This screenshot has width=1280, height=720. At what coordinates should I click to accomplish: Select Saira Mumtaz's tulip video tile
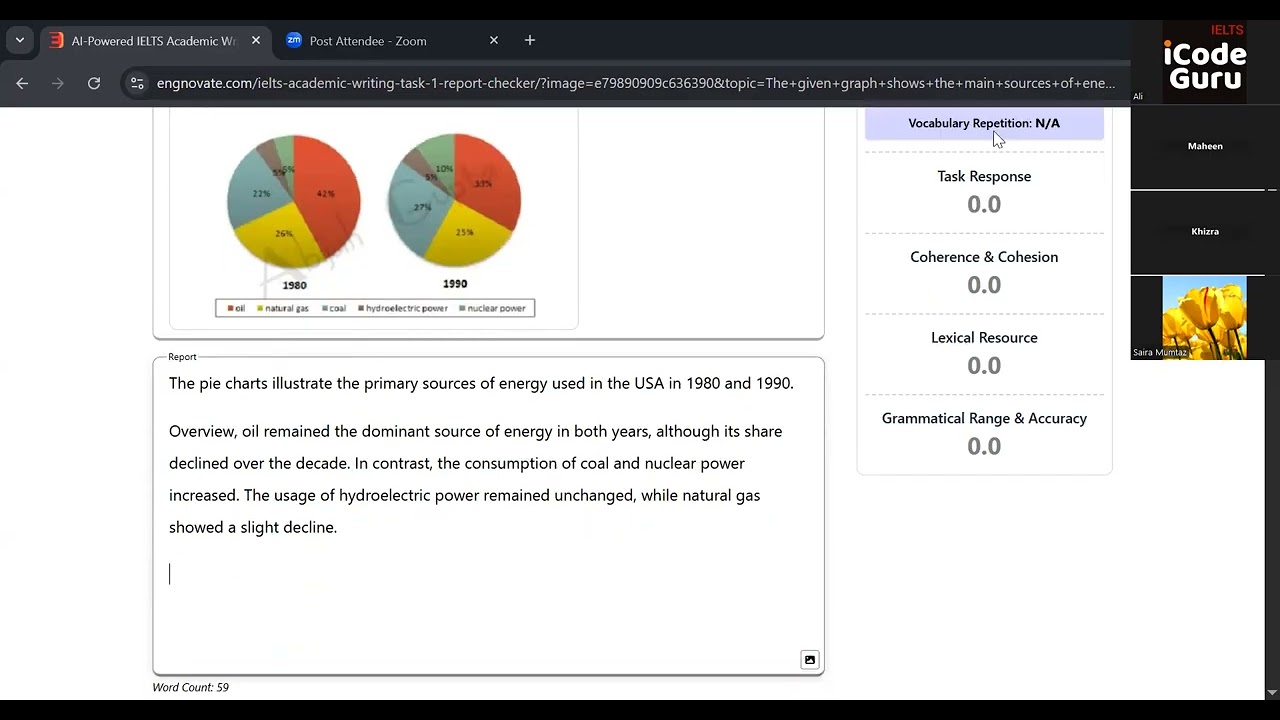(x=1204, y=318)
